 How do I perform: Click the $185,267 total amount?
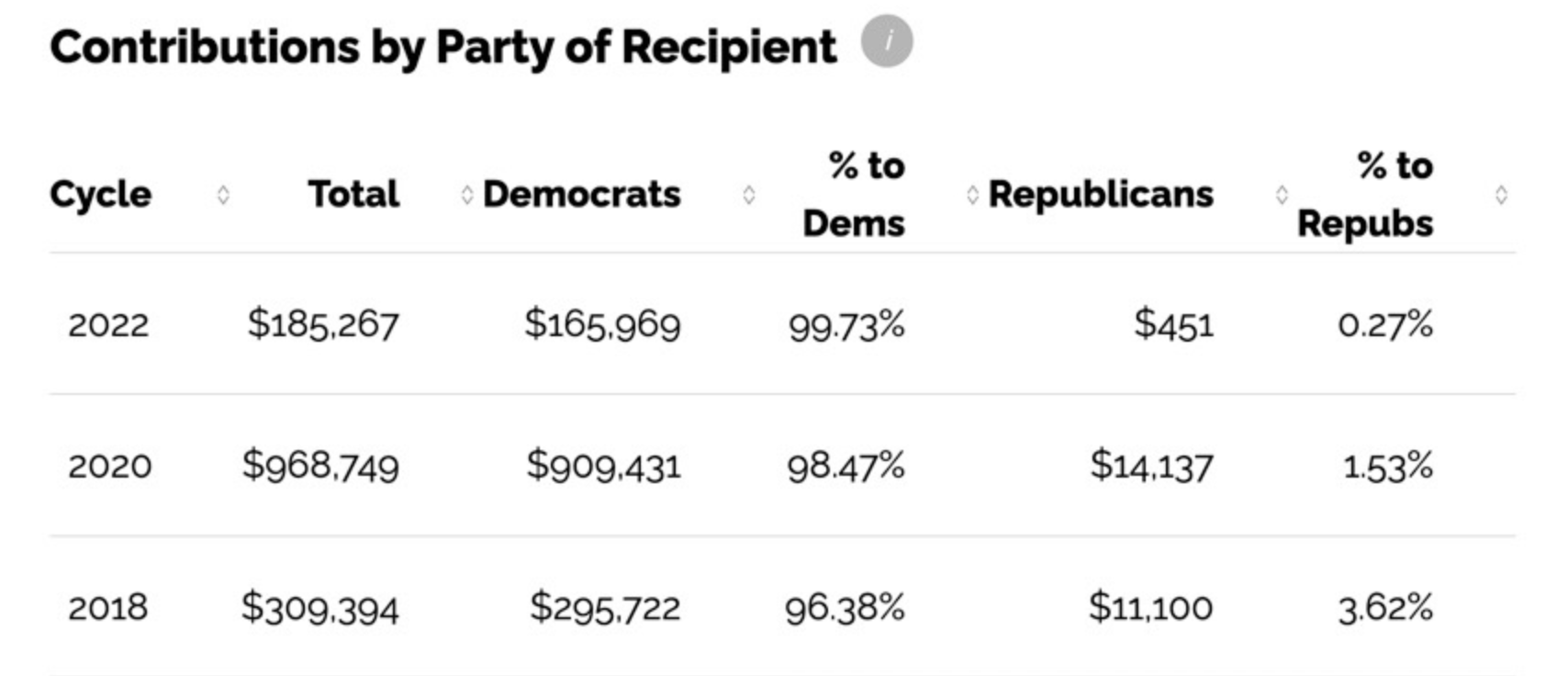[x=322, y=324]
